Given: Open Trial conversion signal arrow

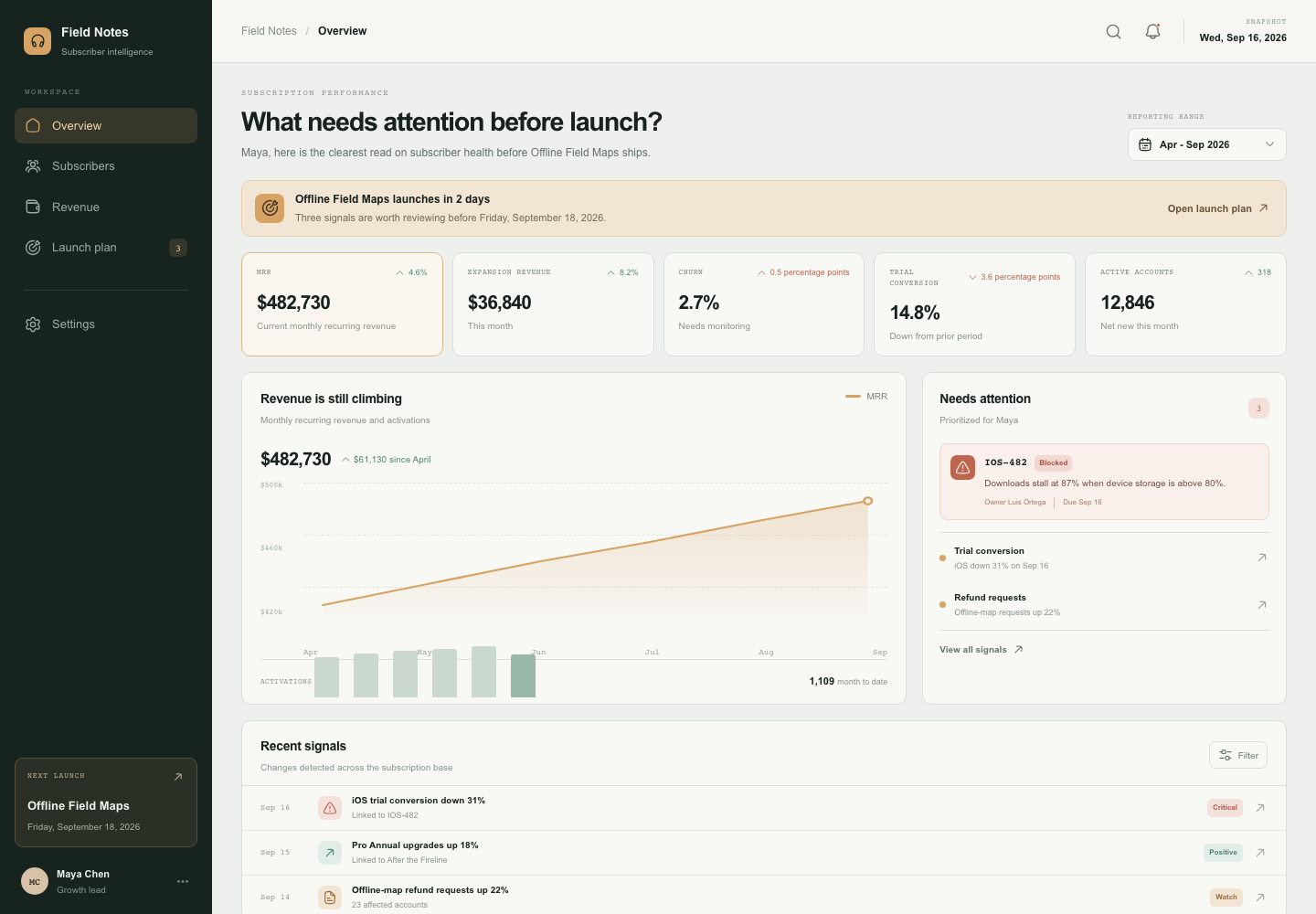Looking at the screenshot, I should (x=1262, y=558).
